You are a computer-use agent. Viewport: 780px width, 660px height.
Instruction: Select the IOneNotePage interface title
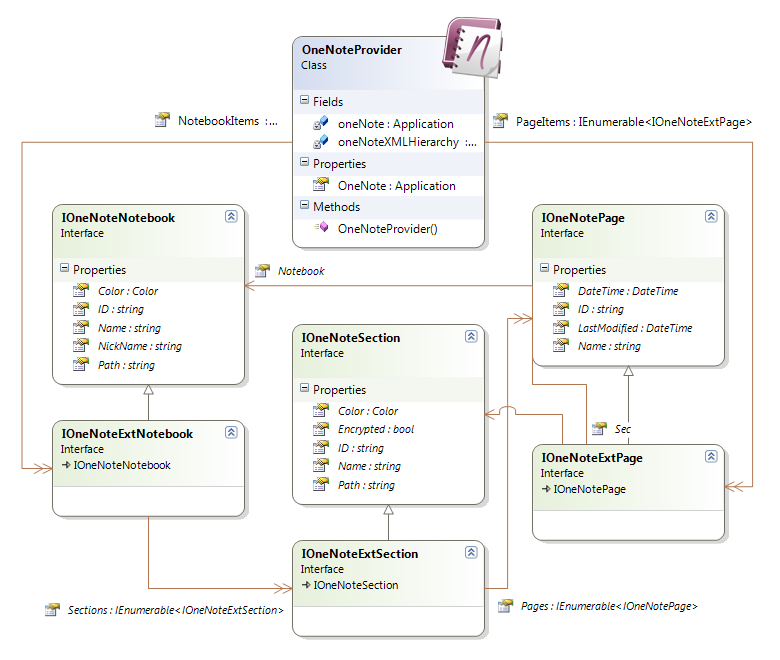(x=583, y=218)
